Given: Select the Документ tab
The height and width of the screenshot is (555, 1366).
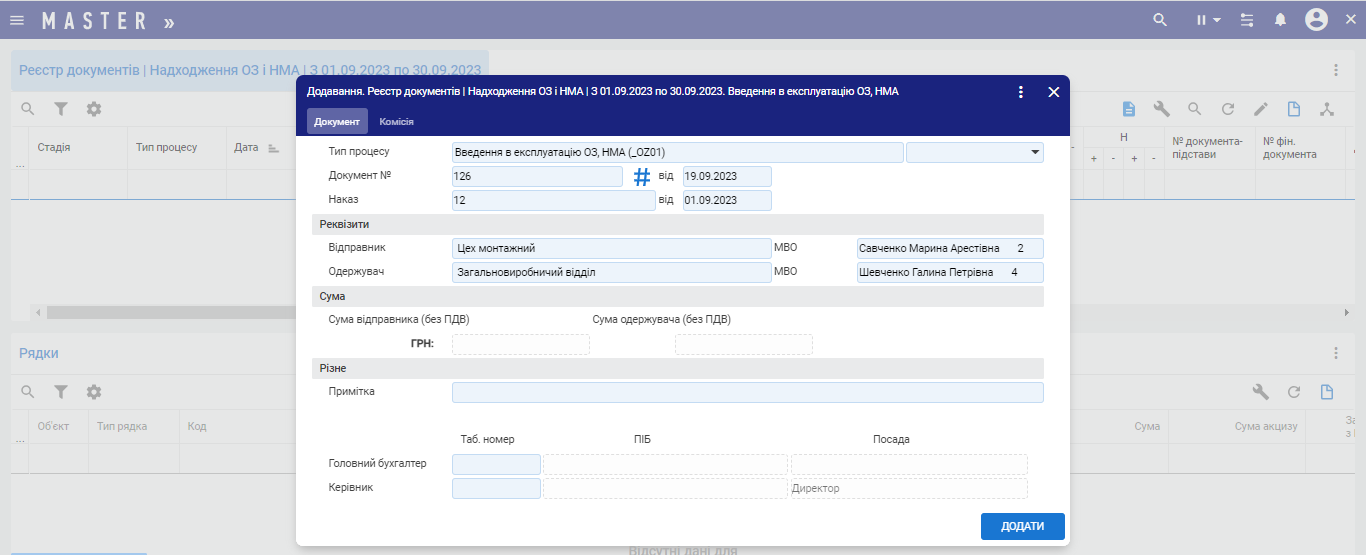Looking at the screenshot, I should [x=337, y=122].
